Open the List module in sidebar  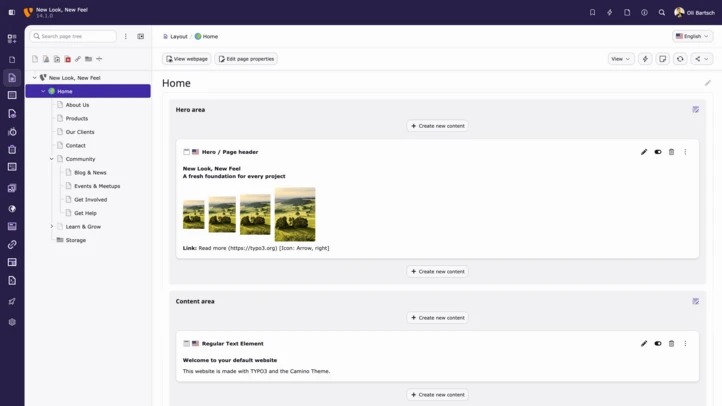pos(12,95)
